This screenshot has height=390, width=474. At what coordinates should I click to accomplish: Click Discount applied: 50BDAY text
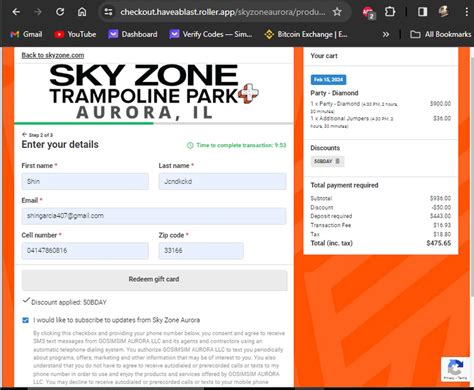[x=69, y=302]
